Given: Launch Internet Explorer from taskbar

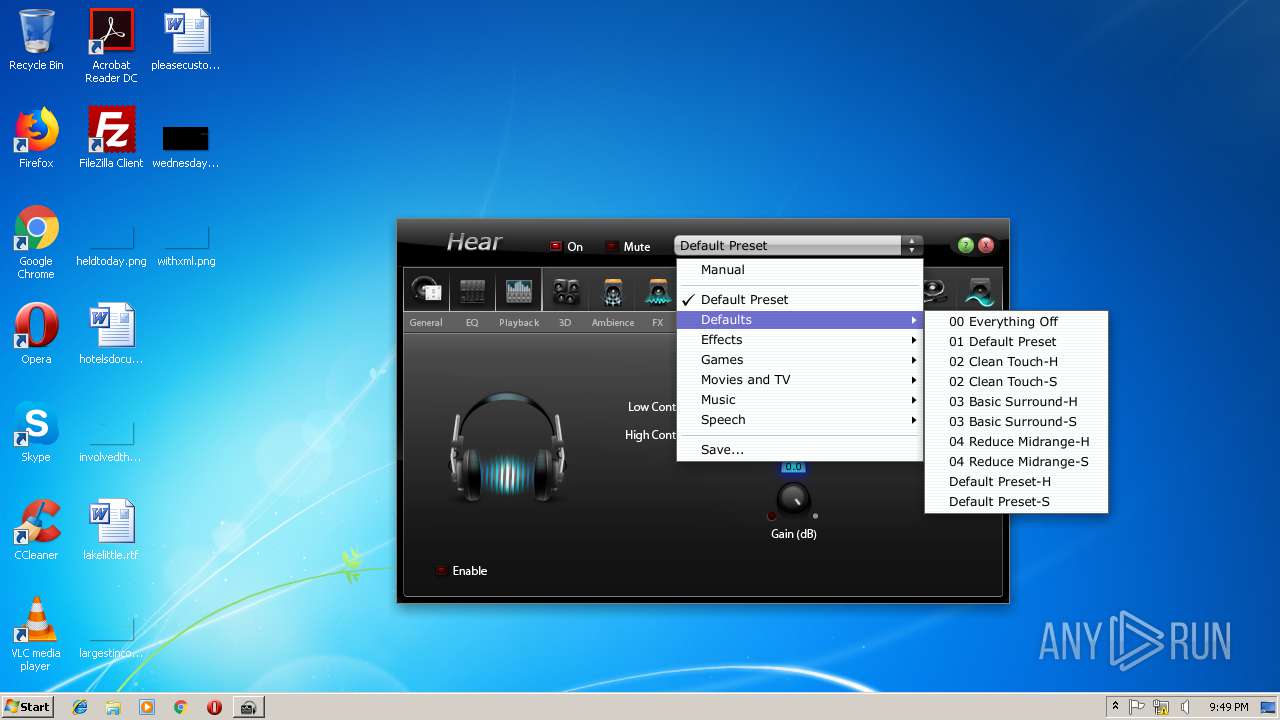Looking at the screenshot, I should 80,707.
